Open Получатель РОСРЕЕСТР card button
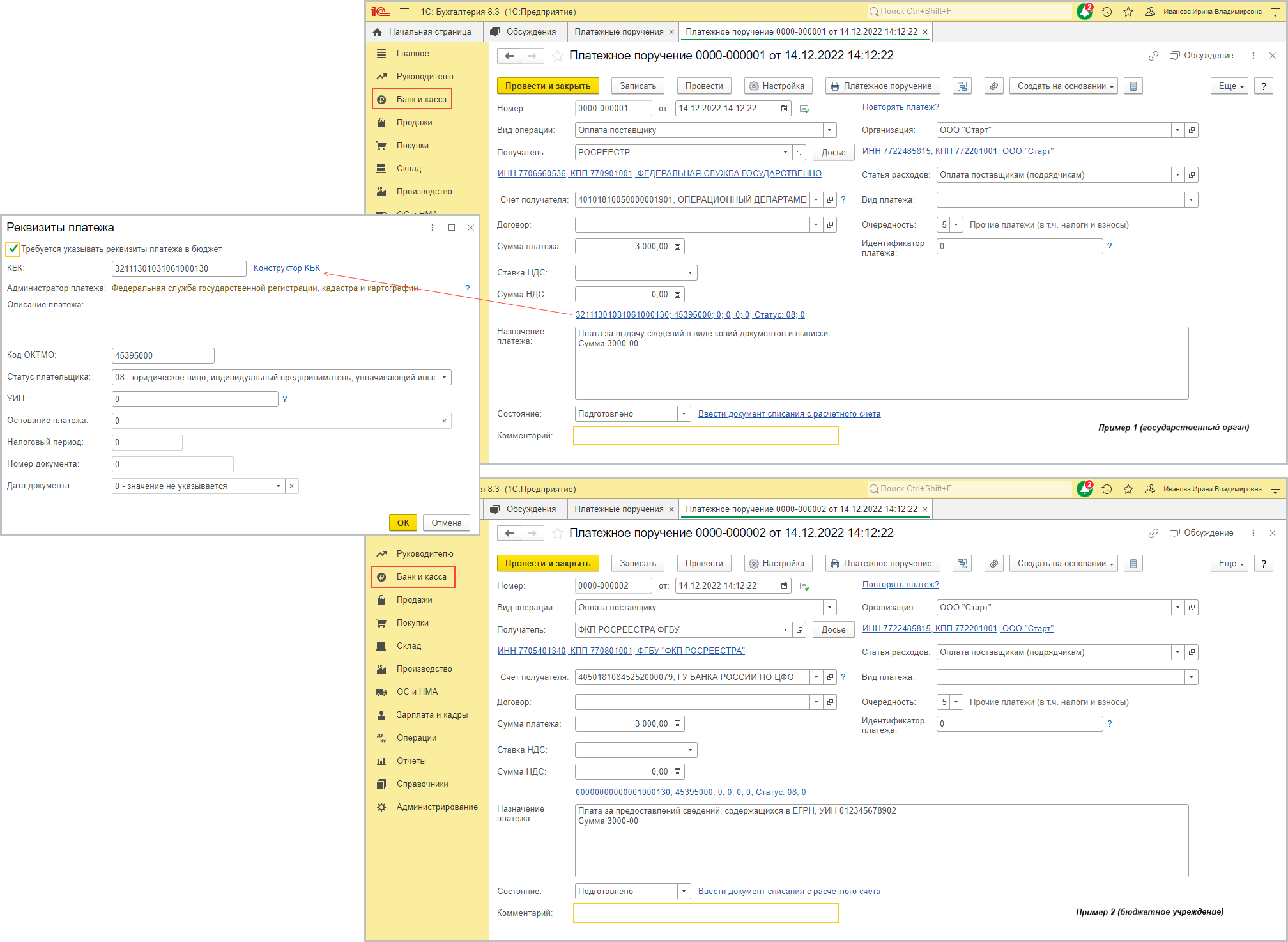 (x=799, y=153)
